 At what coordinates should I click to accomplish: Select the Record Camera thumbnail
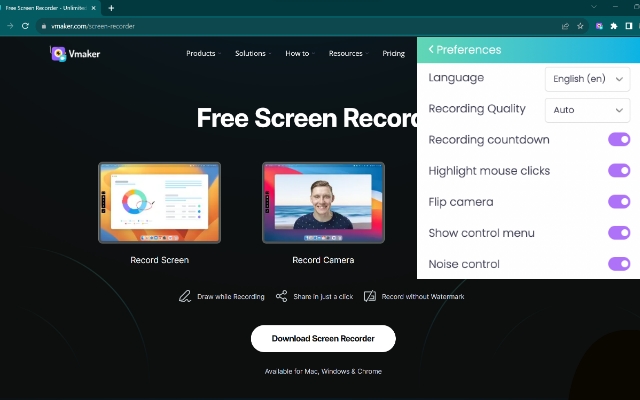point(322,203)
